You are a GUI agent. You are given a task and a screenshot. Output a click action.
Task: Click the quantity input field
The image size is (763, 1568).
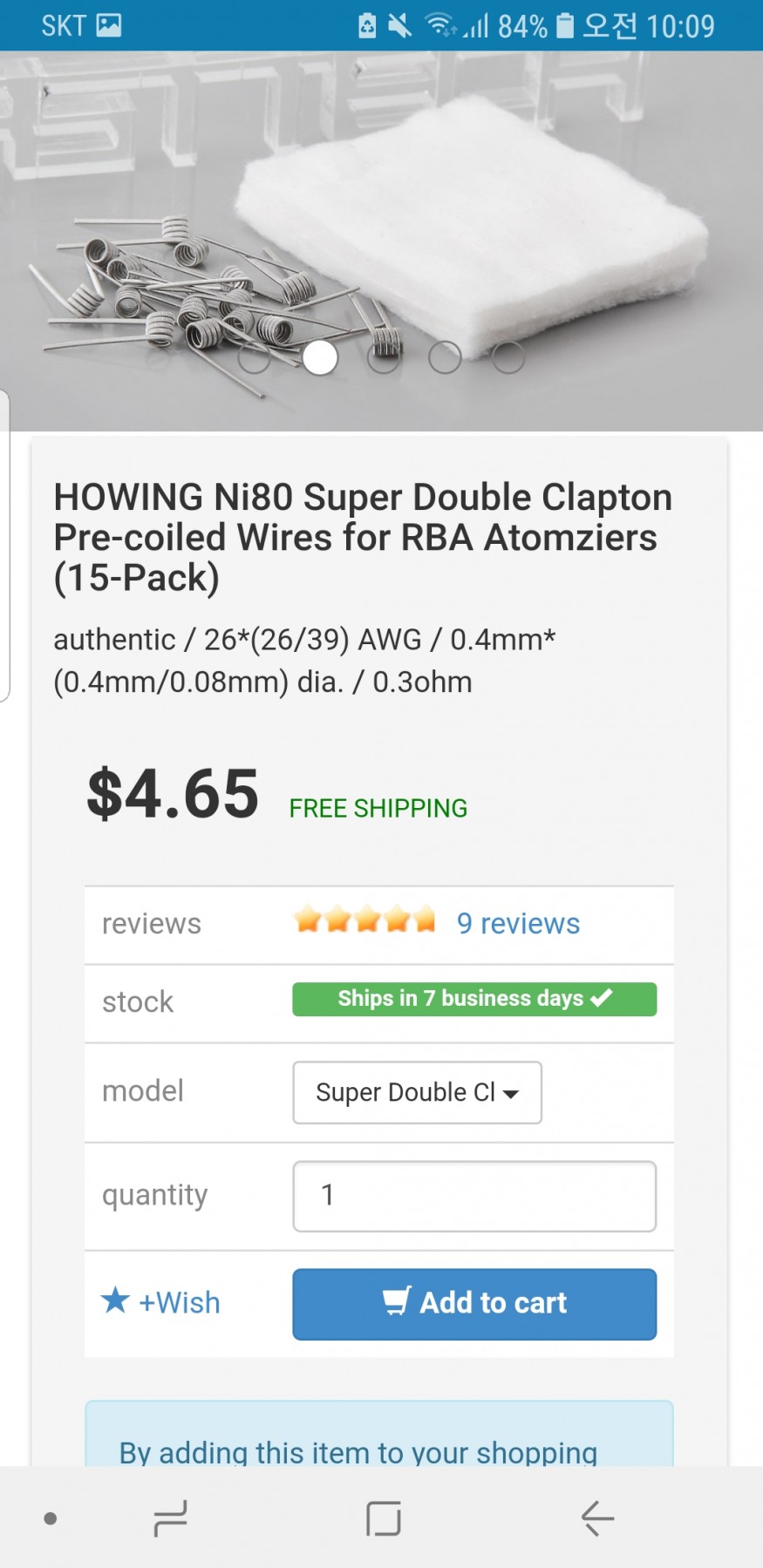[x=474, y=1196]
